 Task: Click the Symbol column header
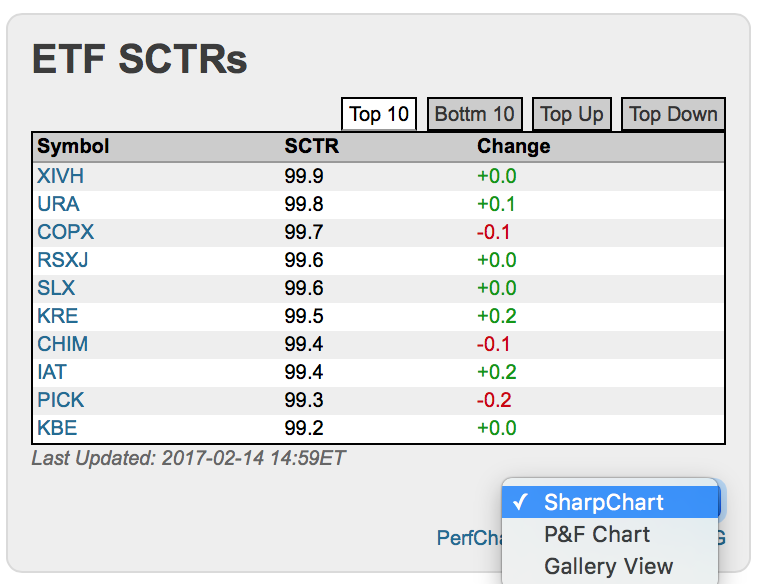coord(73,147)
